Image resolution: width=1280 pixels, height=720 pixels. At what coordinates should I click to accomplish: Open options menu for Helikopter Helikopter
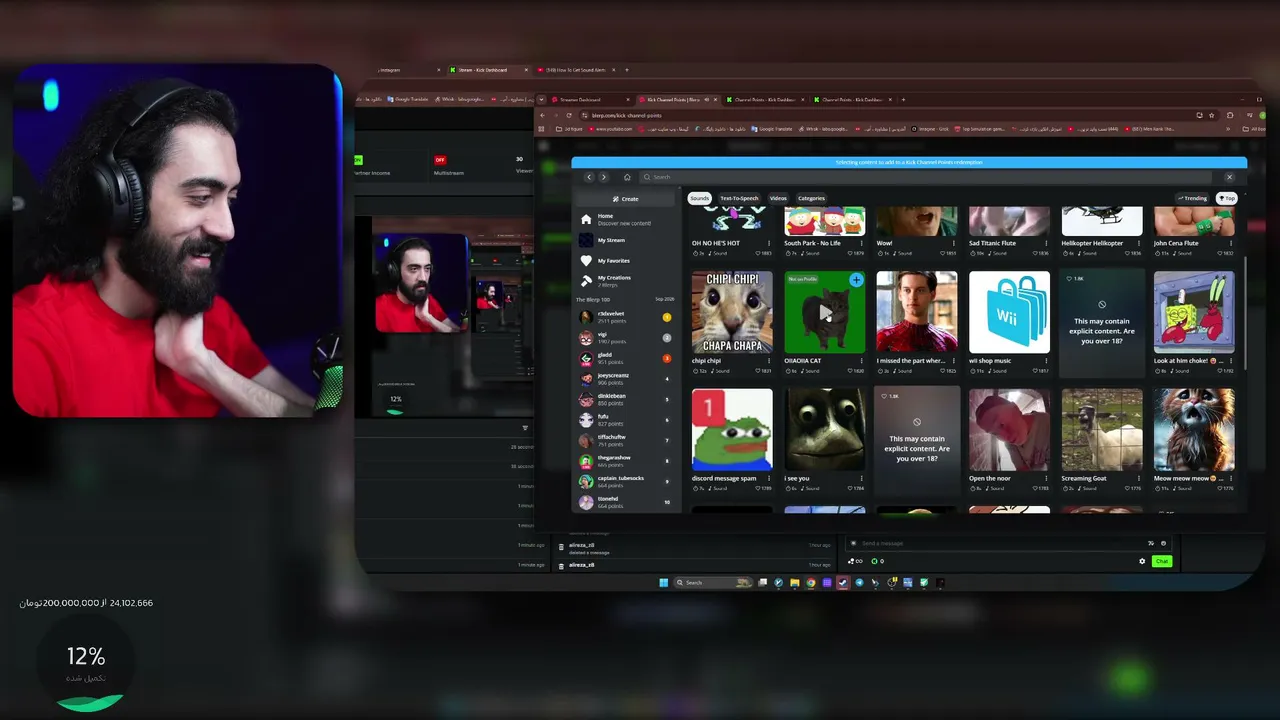click(x=1139, y=243)
